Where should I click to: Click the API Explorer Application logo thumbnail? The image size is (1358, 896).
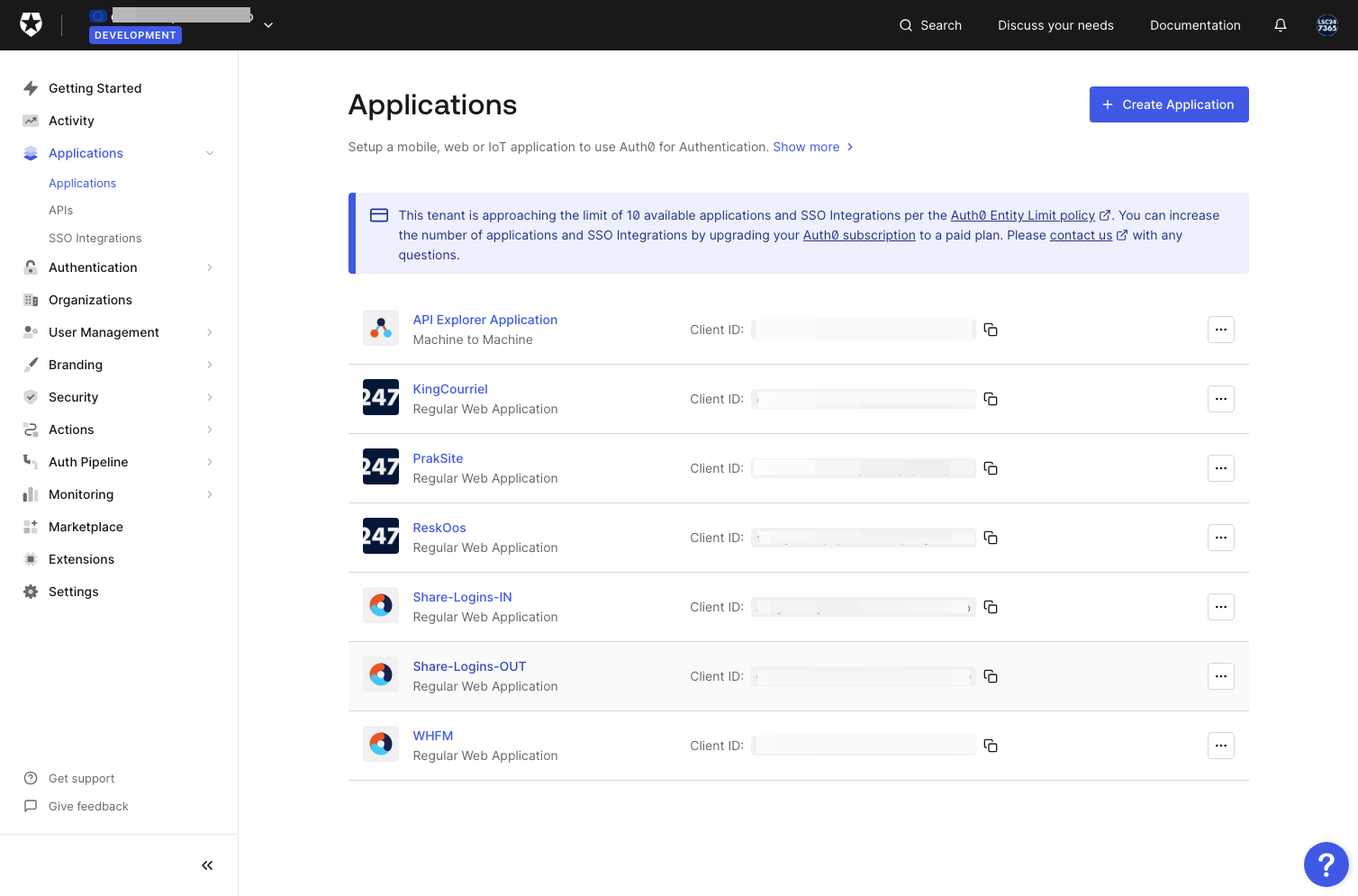(x=381, y=328)
